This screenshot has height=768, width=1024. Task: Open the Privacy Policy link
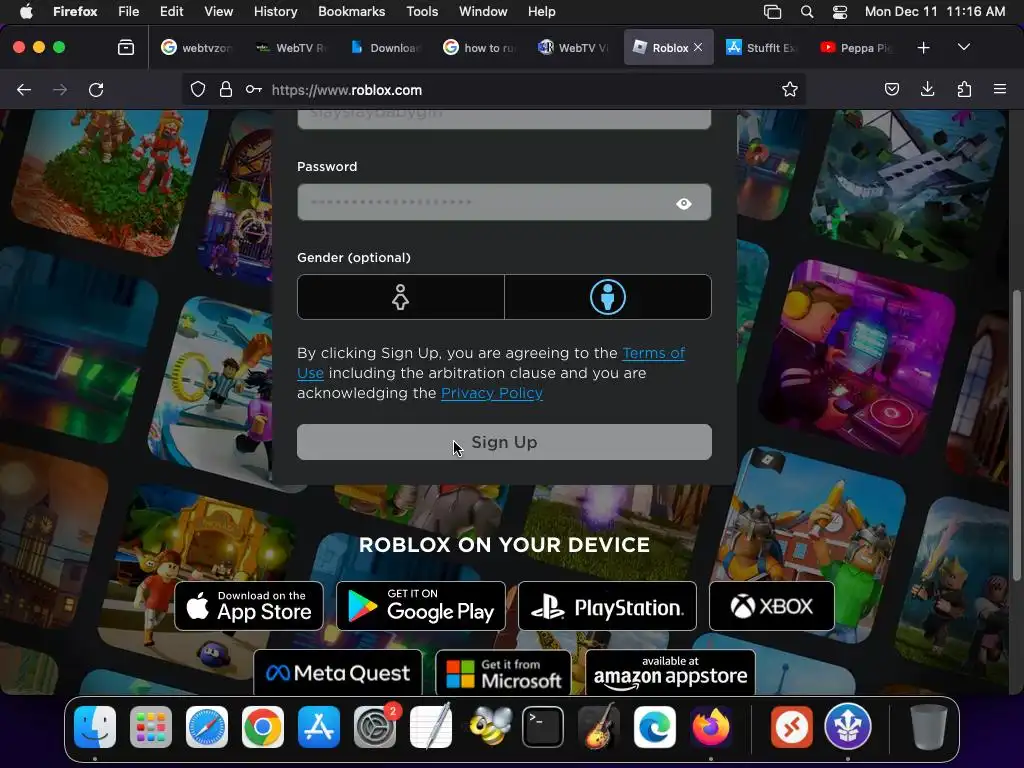pos(492,393)
